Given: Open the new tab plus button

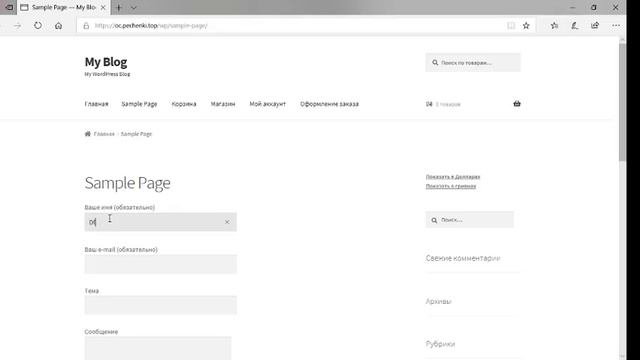Looking at the screenshot, I should [x=119, y=7].
